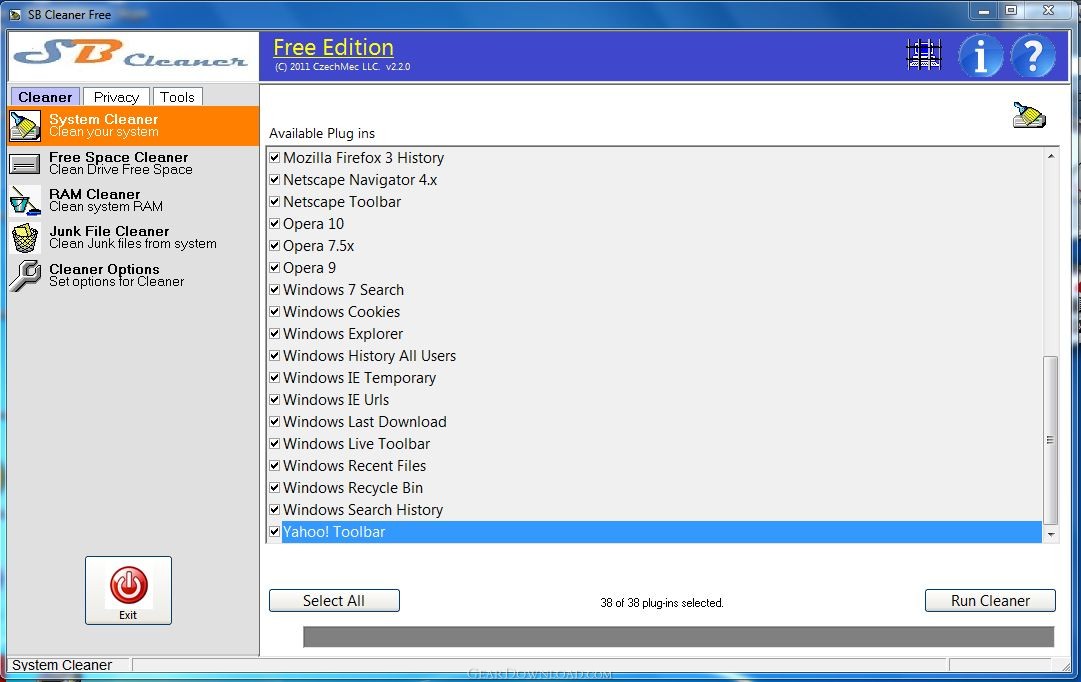Image resolution: width=1081 pixels, height=682 pixels.
Task: Click the Junk File Cleaner trash basket icon
Action: point(25,238)
